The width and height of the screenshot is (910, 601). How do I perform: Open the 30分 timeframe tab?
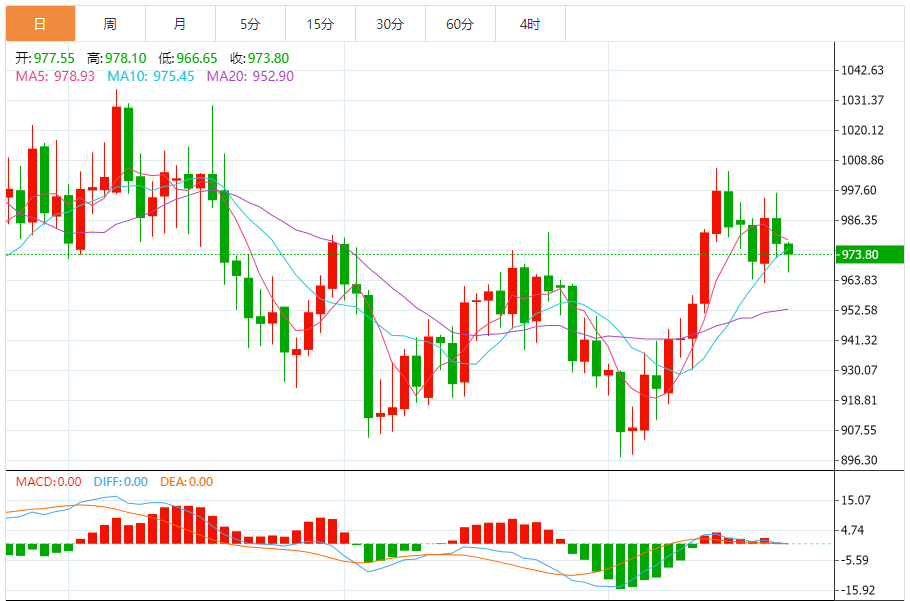pyautogui.click(x=390, y=24)
